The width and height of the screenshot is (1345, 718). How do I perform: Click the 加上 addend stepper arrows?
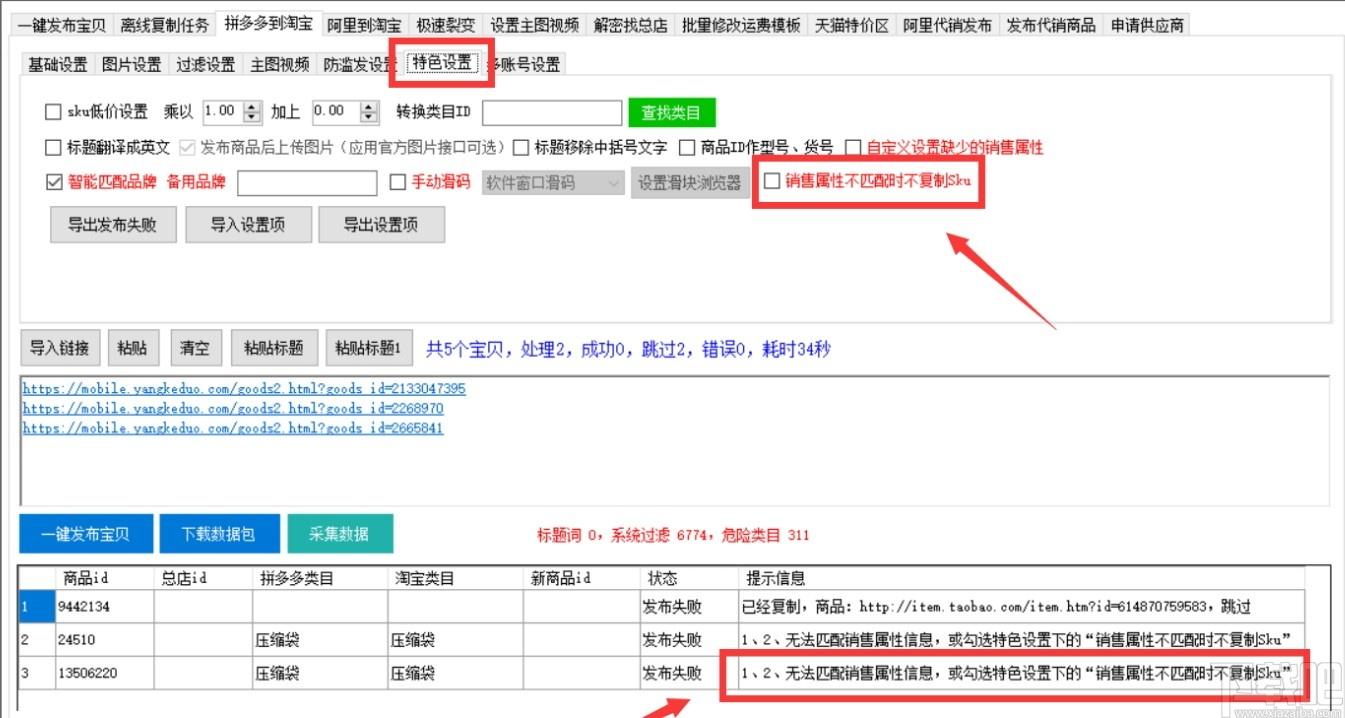click(370, 111)
